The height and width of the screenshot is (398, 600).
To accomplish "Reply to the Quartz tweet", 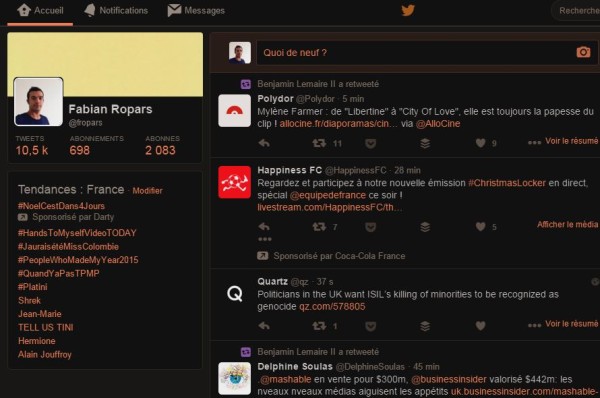I will point(264,326).
